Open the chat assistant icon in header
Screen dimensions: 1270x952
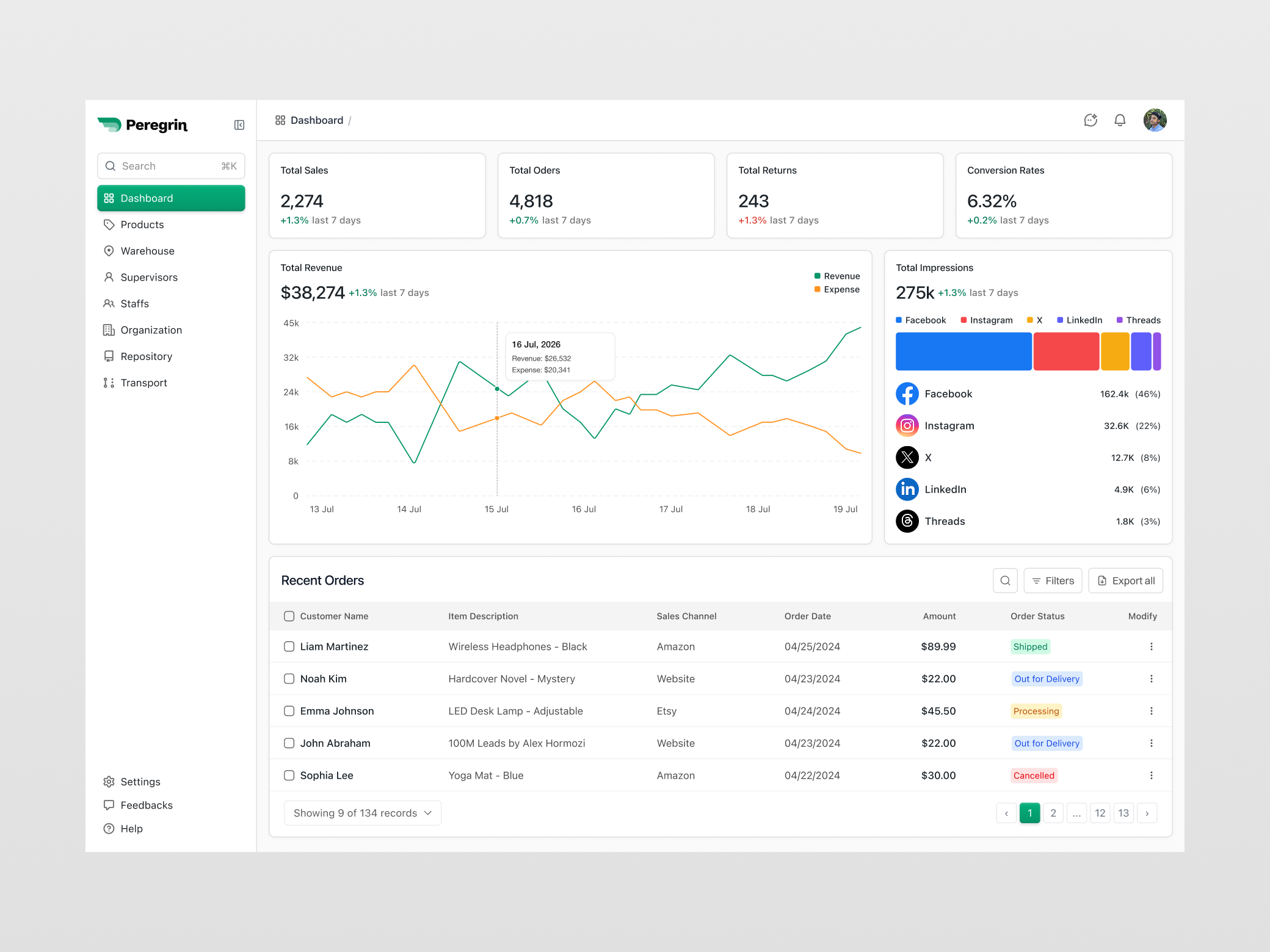(x=1090, y=120)
